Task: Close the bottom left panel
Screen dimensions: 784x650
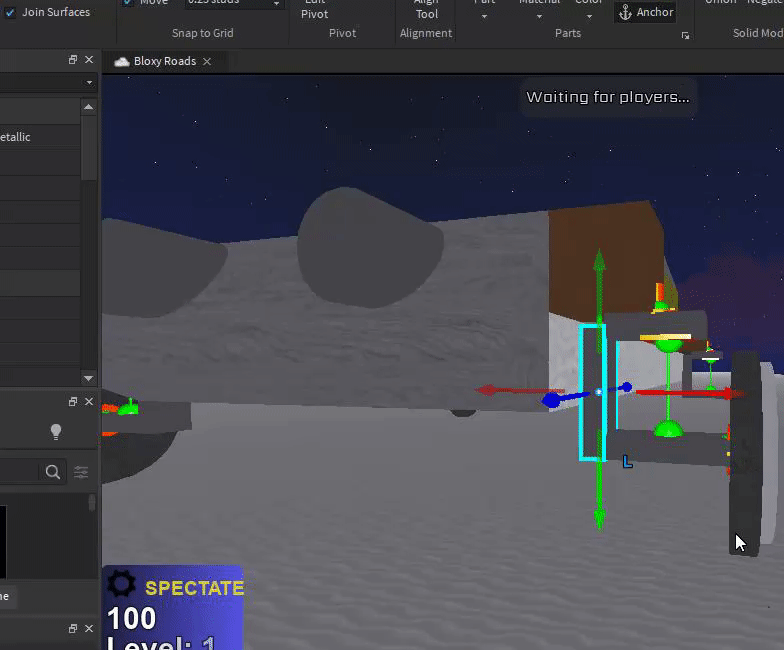Action: (x=89, y=628)
